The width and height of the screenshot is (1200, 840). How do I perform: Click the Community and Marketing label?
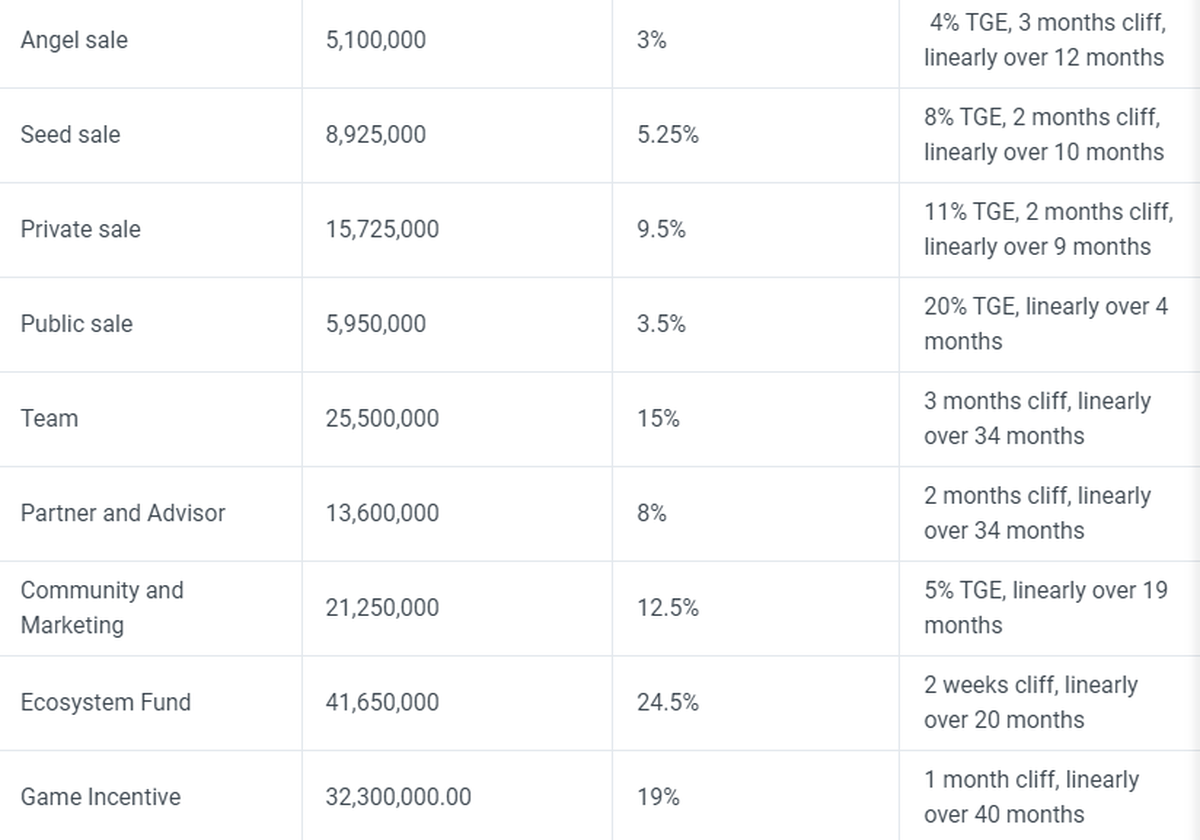[x=102, y=607]
